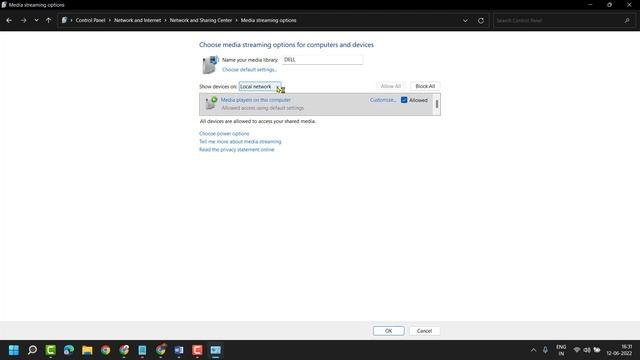Screen dimensions: 640x360
Task: Click the Block All button
Action: (425, 86)
